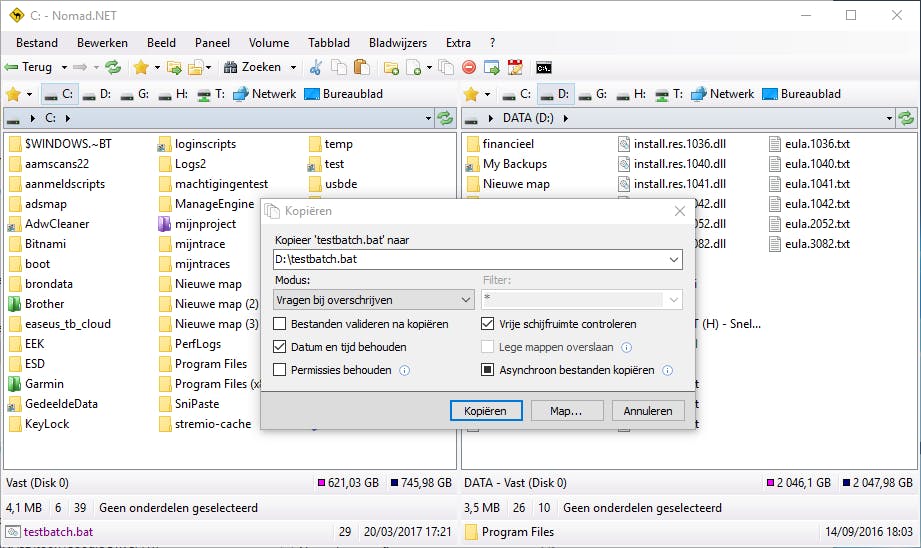Select drive H: in right panel
Viewport: 921px width, 548px height.
tap(631, 94)
